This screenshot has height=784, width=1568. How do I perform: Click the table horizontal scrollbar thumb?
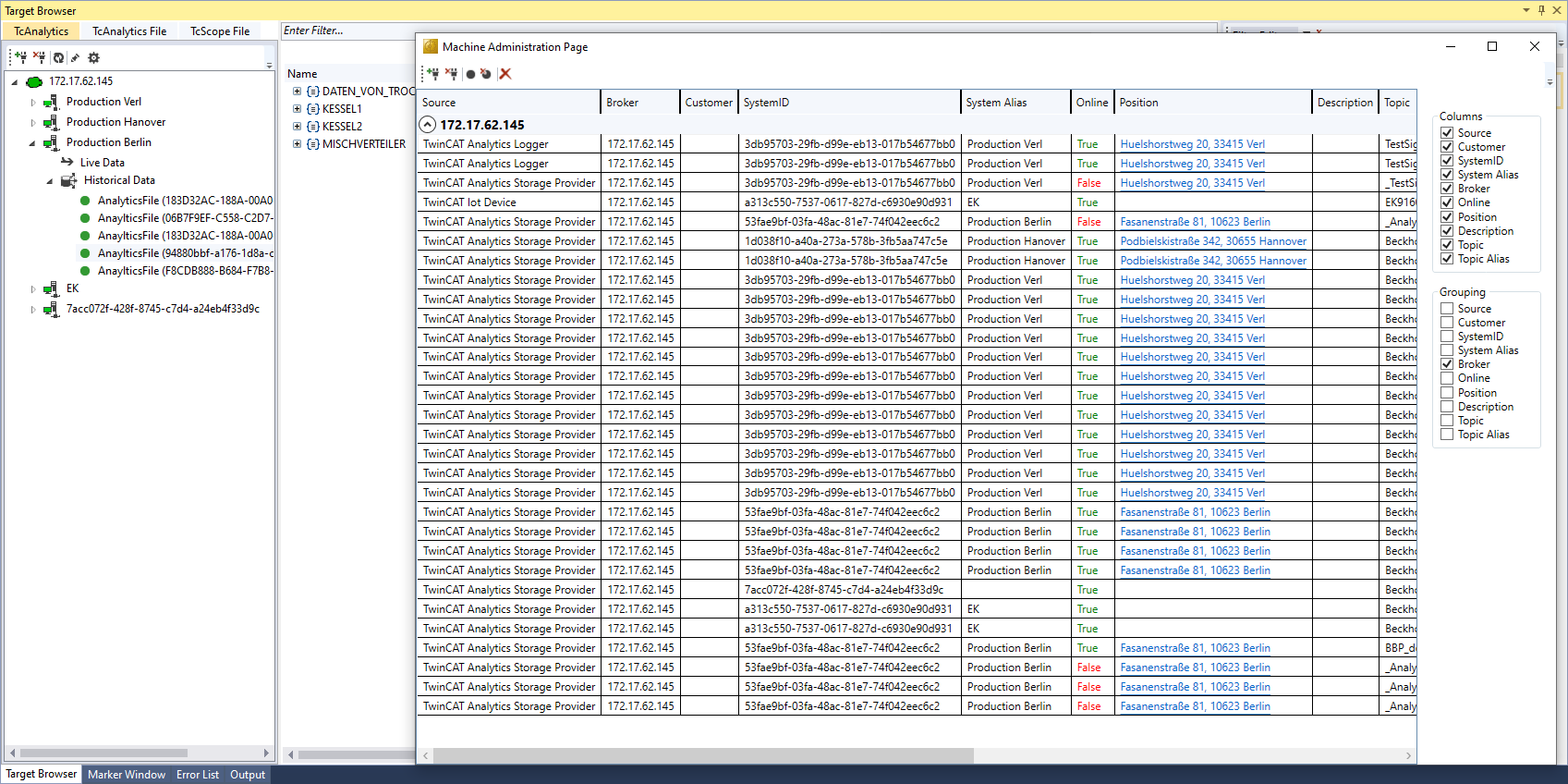tap(703, 755)
